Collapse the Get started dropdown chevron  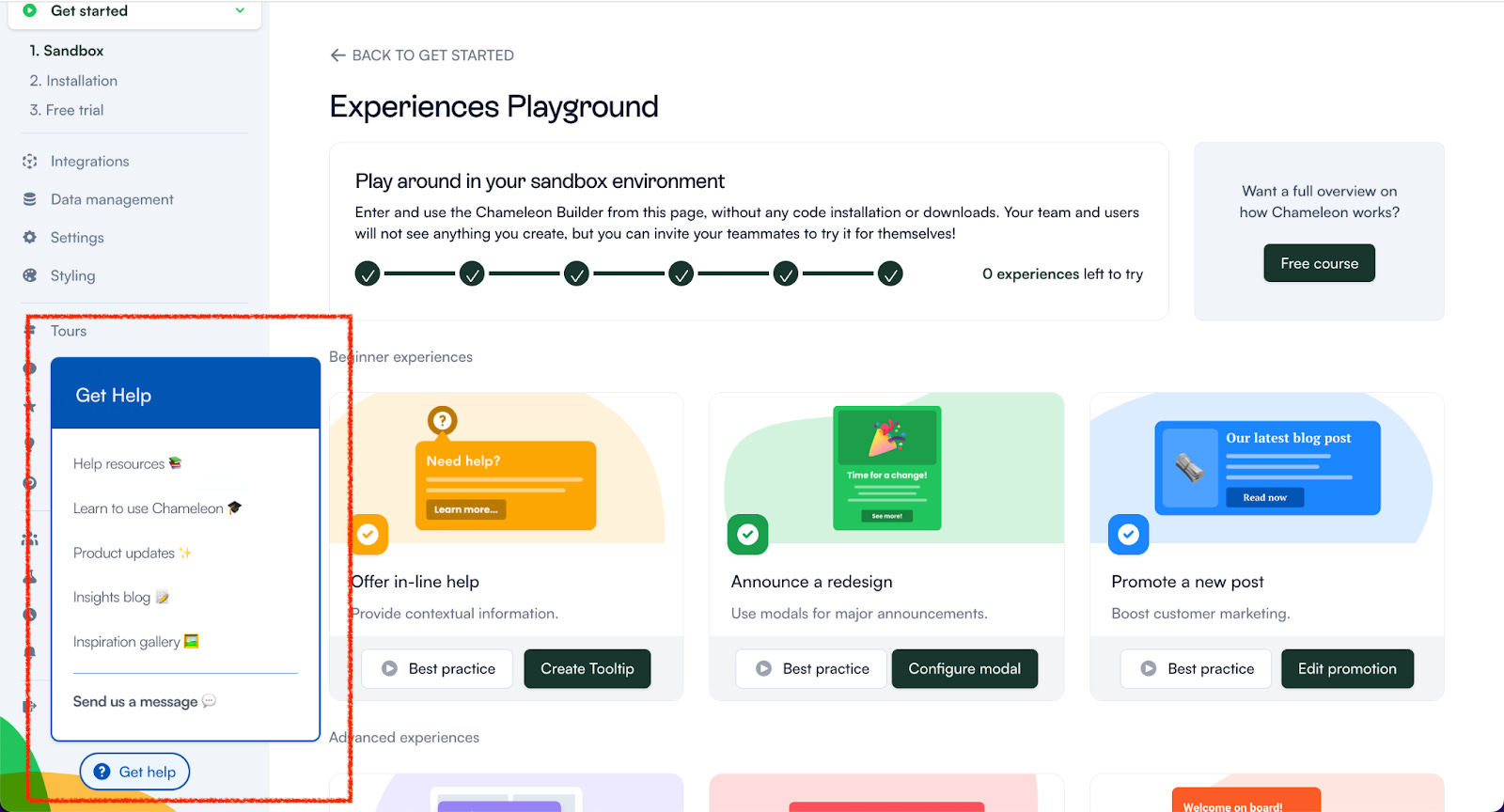[x=240, y=10]
